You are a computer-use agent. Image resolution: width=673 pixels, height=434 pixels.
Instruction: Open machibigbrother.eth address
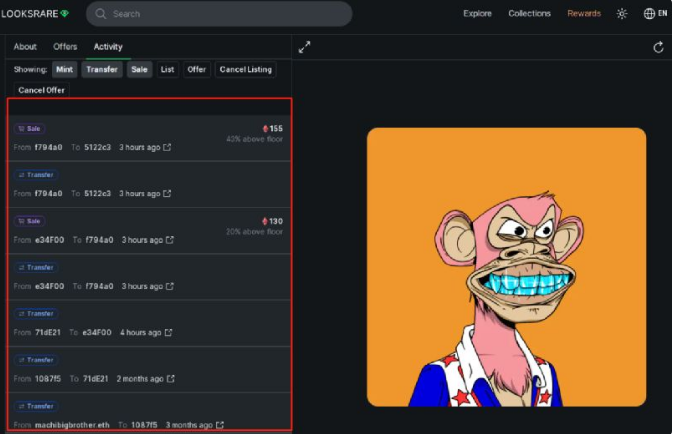click(x=72, y=425)
